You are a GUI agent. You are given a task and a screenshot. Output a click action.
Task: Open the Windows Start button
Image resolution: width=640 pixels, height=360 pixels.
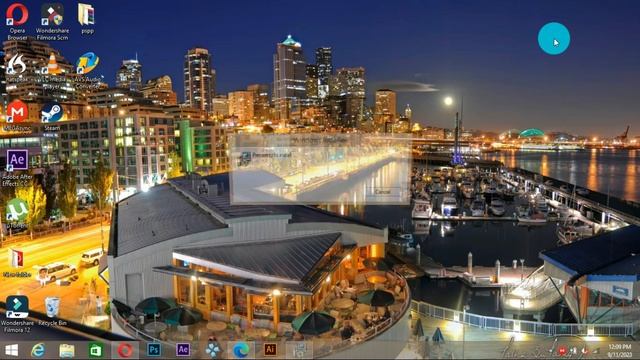coord(11,350)
